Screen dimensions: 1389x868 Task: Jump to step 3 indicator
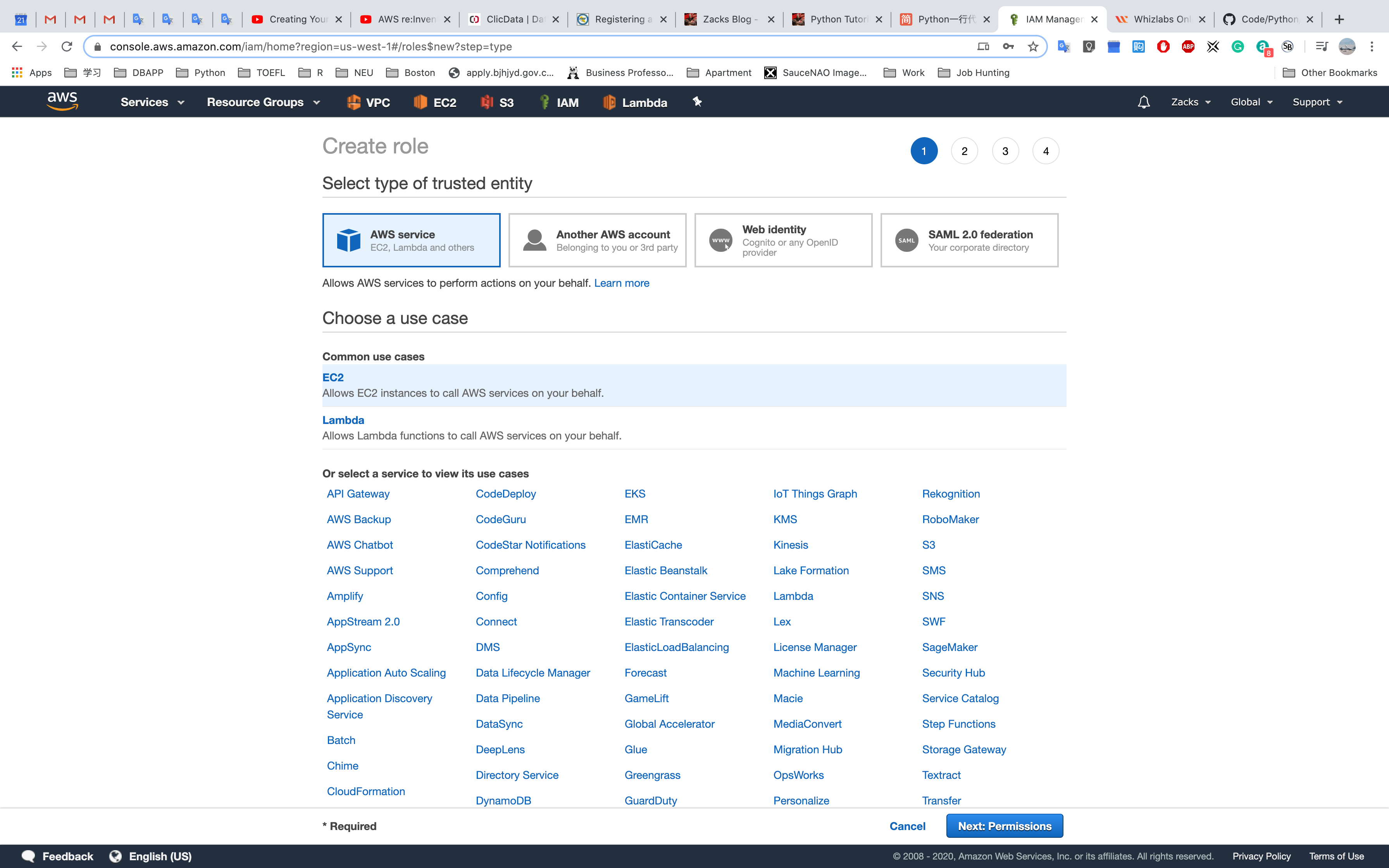tap(1005, 151)
